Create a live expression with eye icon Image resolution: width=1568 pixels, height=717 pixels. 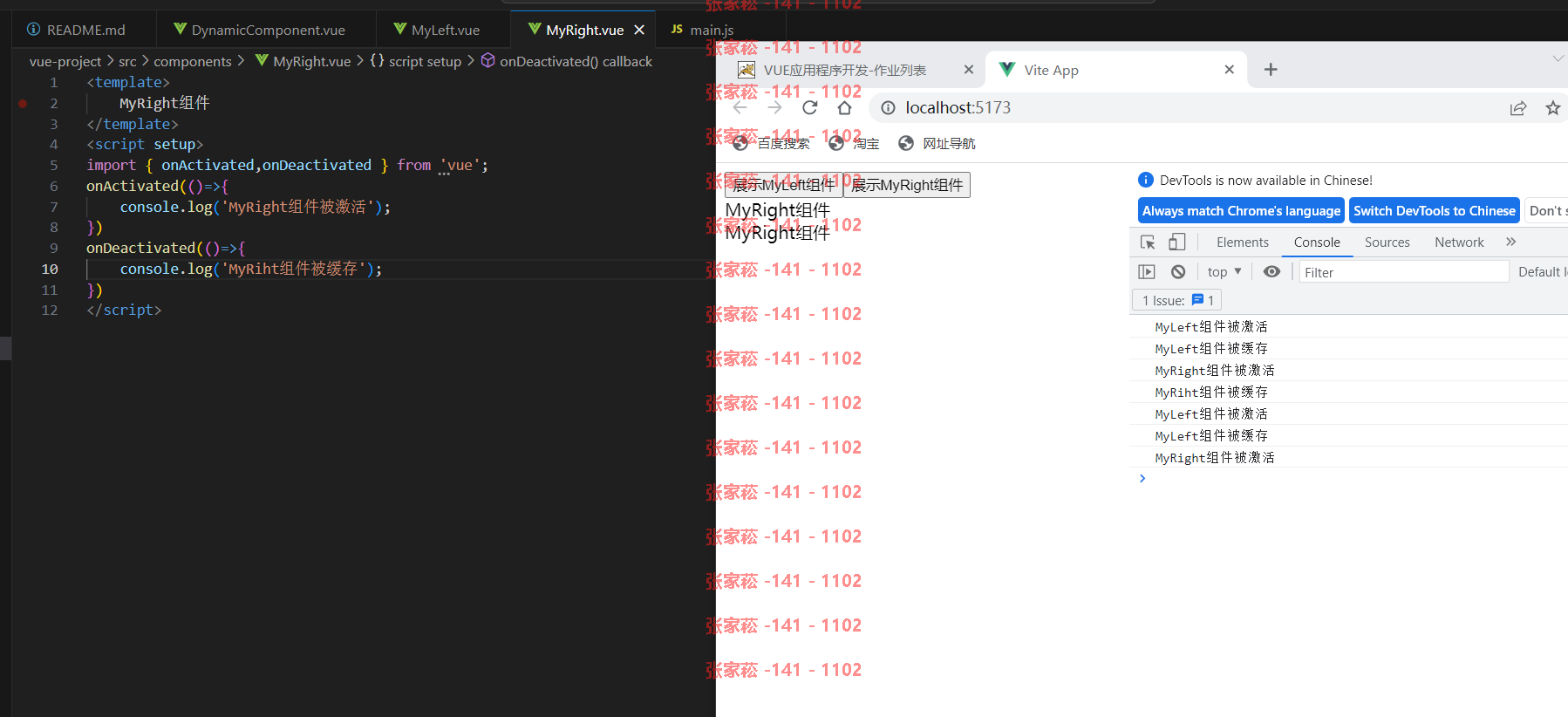tap(1272, 272)
